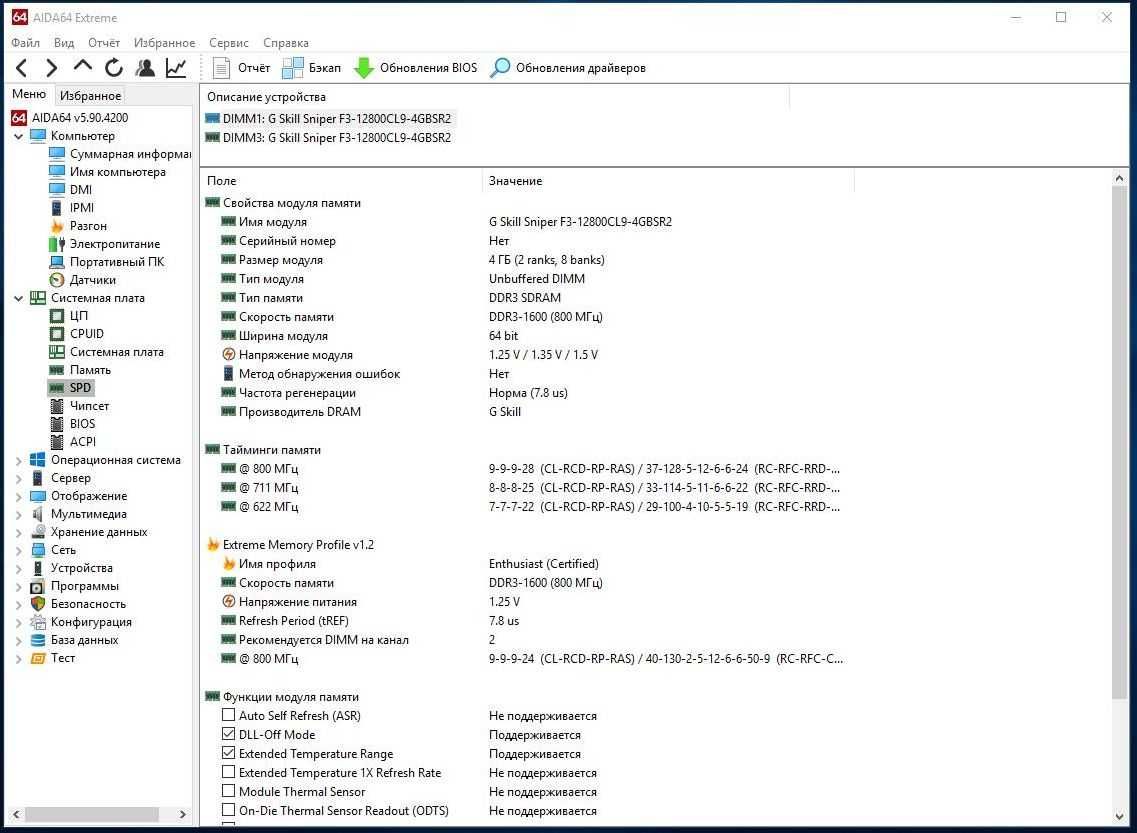Select Суммарная информация in the tree
This screenshot has height=833, width=1137.
pos(130,154)
